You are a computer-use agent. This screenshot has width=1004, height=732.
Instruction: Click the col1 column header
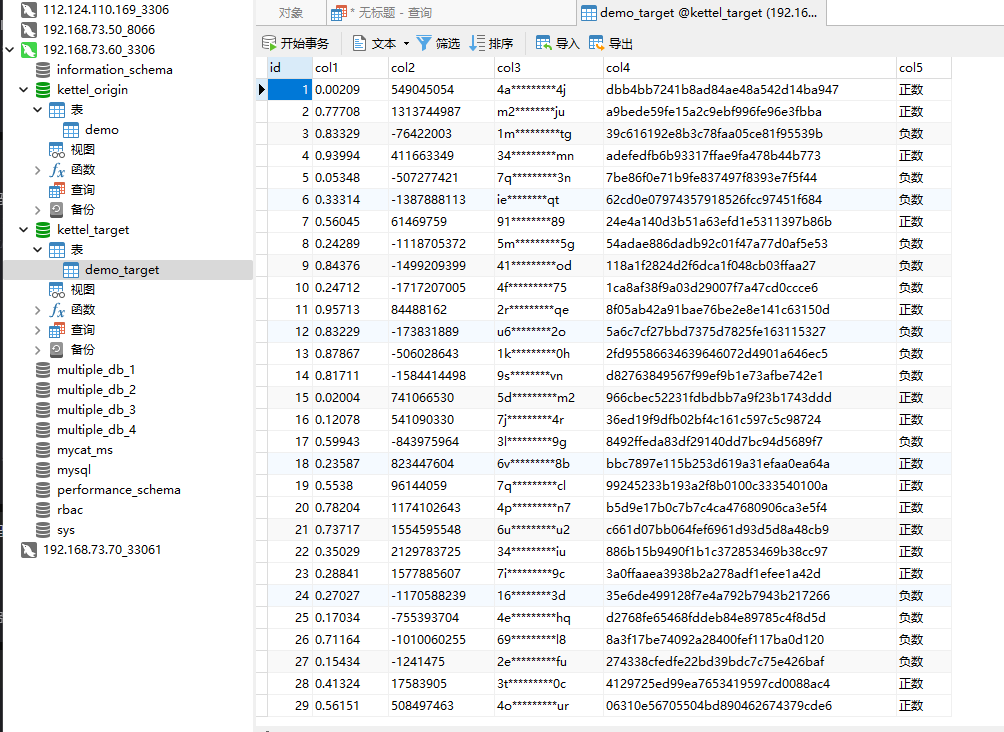[326, 67]
